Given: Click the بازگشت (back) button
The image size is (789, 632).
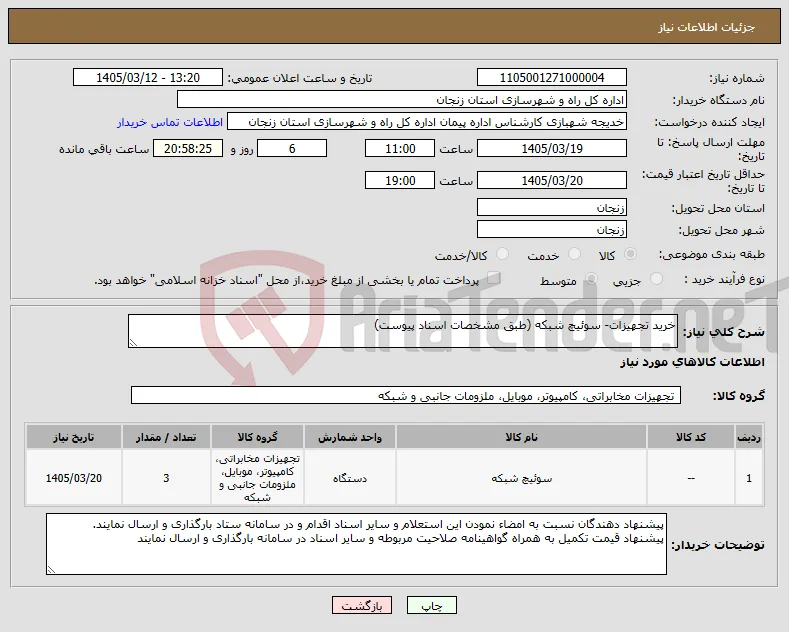Looking at the screenshot, I should 362,605.
